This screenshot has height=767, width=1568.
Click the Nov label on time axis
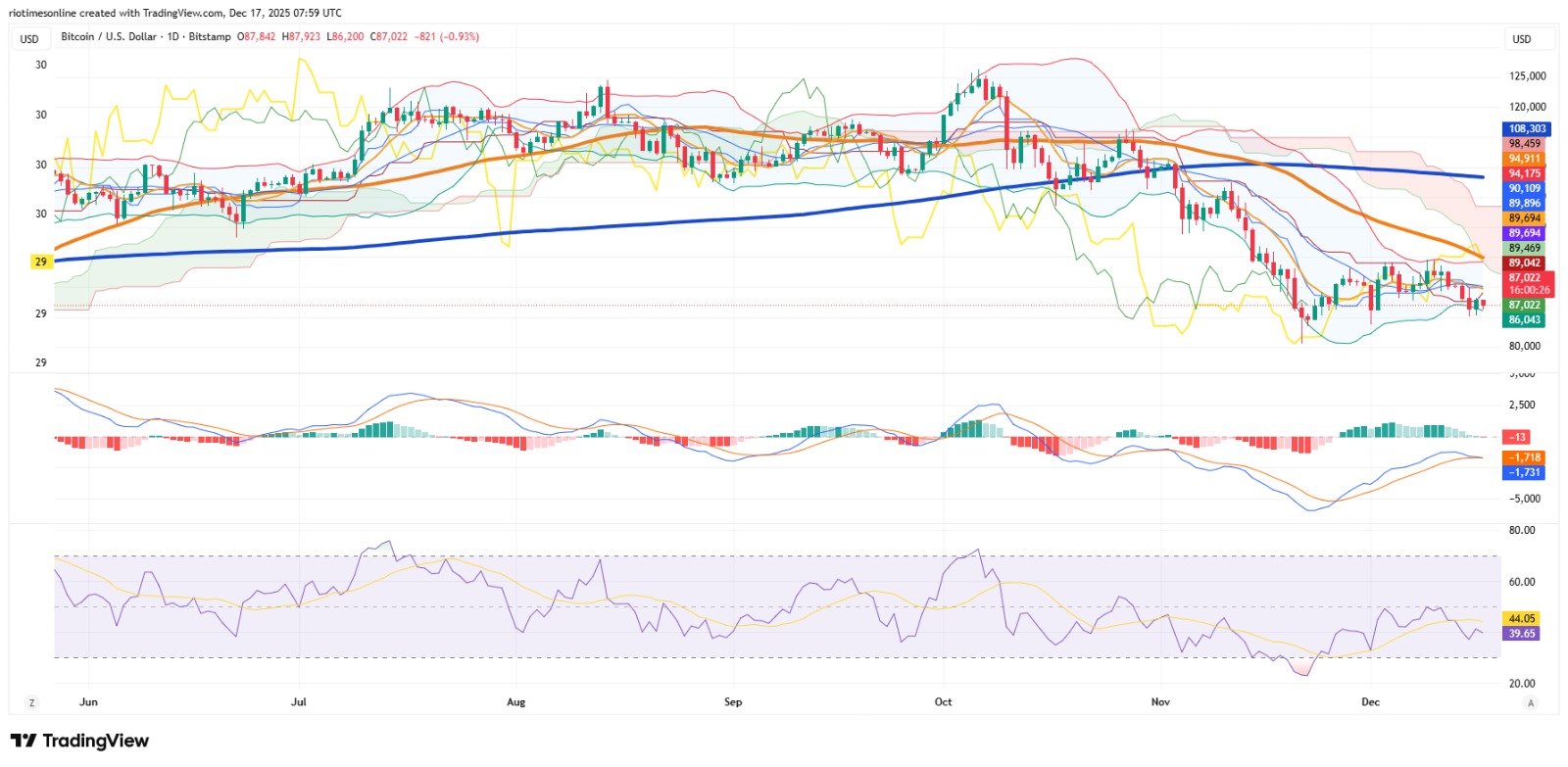coord(1160,701)
